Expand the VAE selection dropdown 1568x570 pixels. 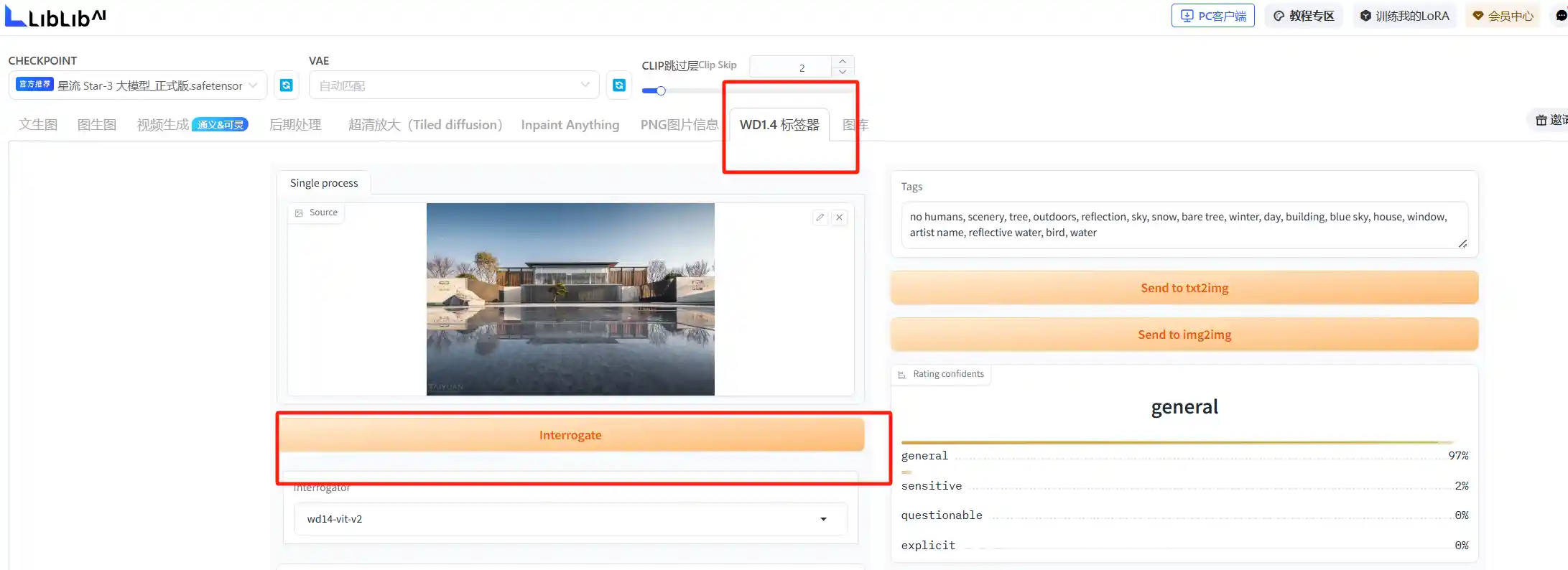[454, 85]
